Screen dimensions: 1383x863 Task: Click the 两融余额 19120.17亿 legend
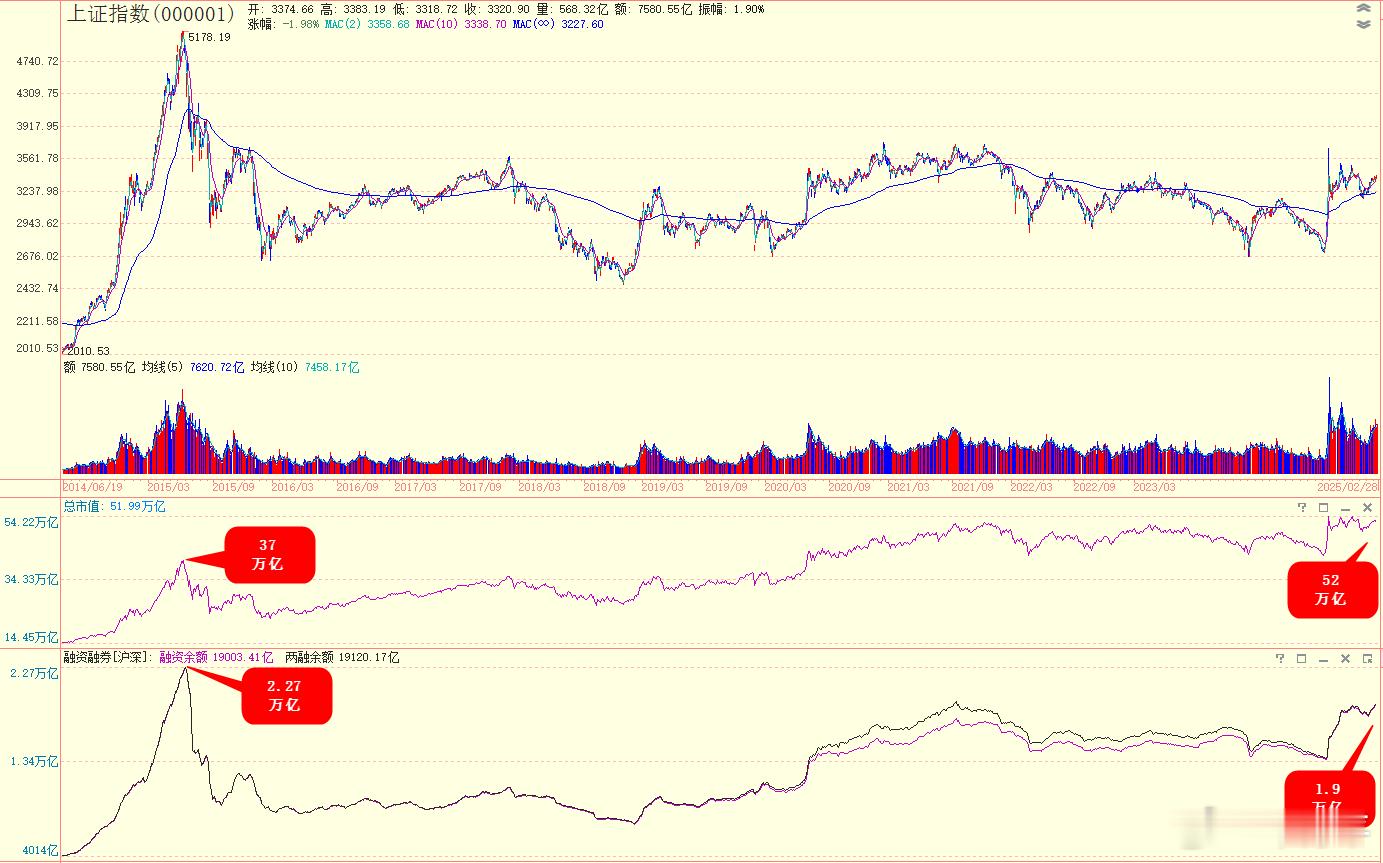pos(342,658)
